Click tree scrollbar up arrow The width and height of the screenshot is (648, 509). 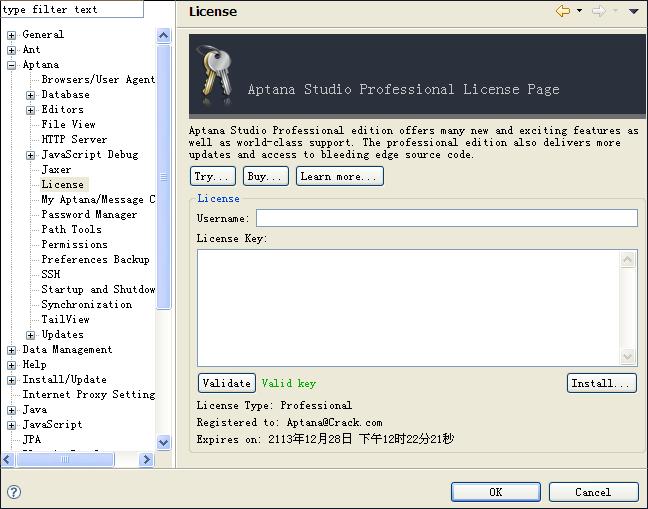pyautogui.click(x=164, y=36)
